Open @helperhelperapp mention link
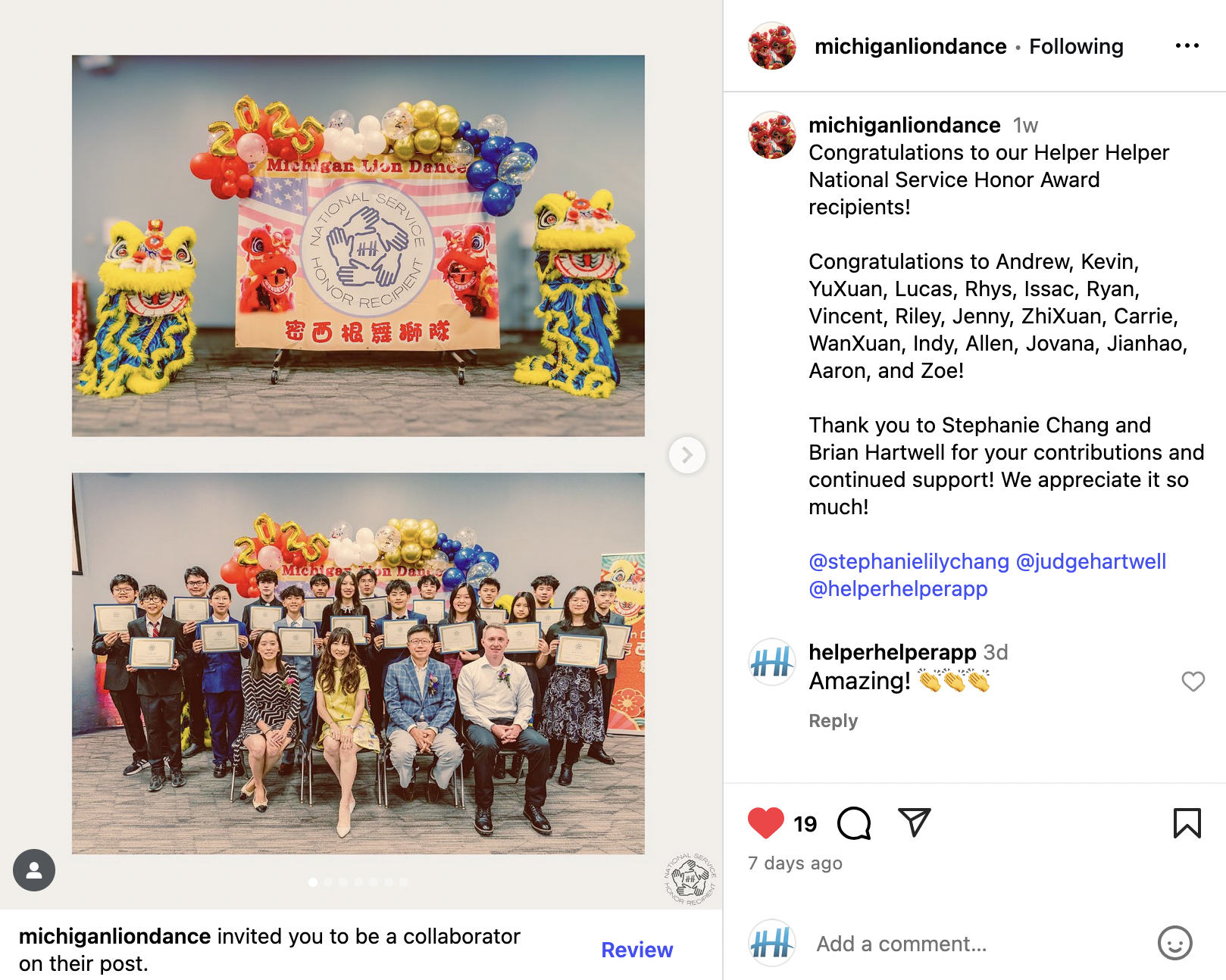1226x980 pixels. 898,589
